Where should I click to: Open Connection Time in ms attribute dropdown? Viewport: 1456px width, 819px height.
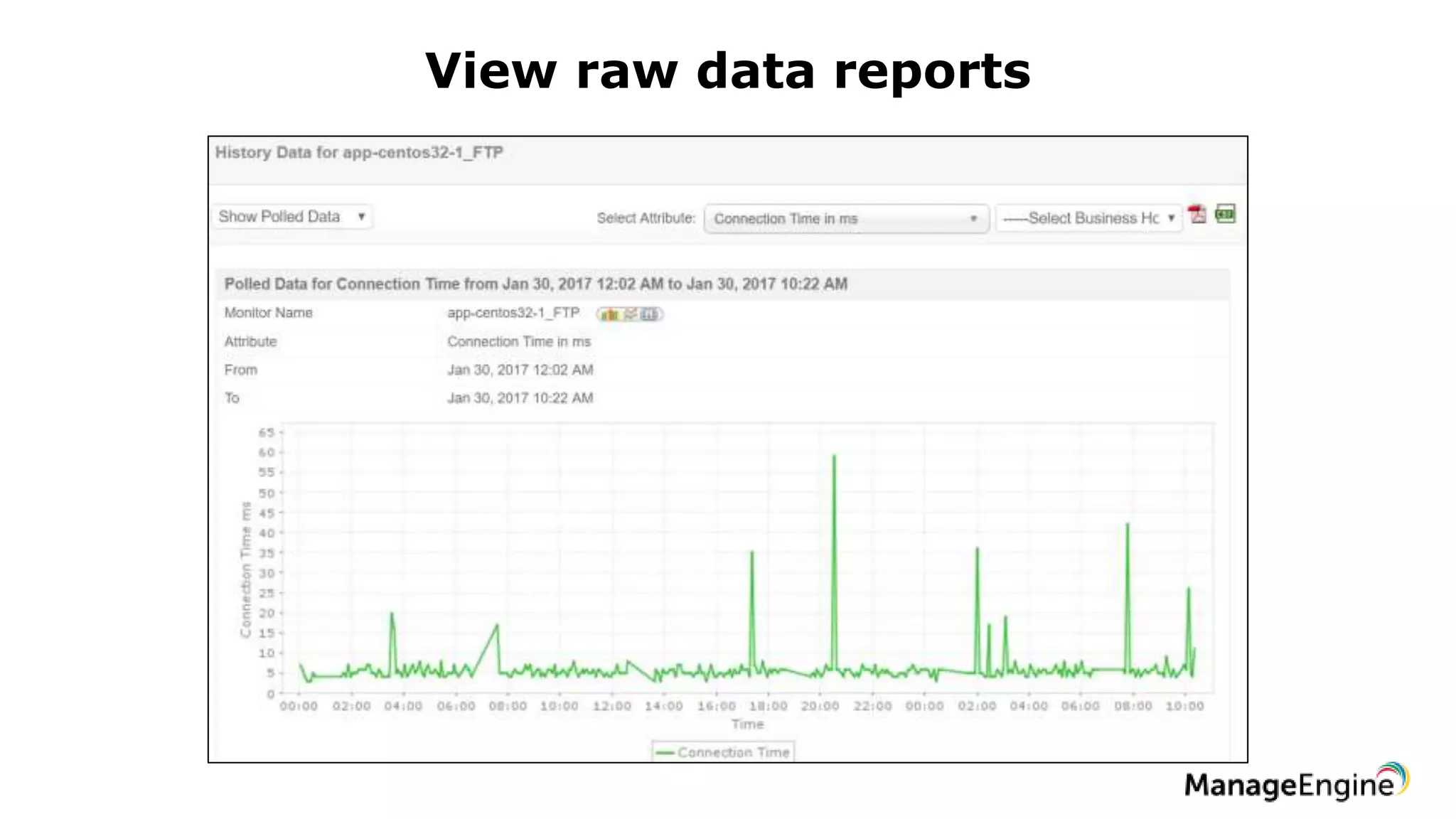(x=846, y=218)
